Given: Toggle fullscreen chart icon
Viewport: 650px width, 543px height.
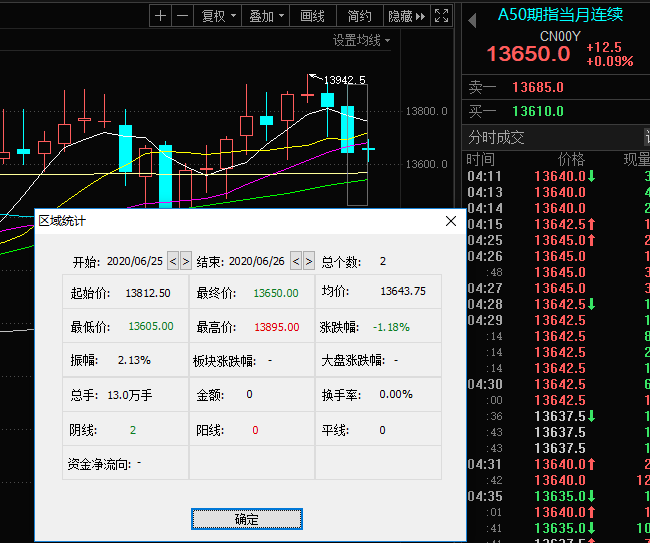Looking at the screenshot, I should pos(441,16).
